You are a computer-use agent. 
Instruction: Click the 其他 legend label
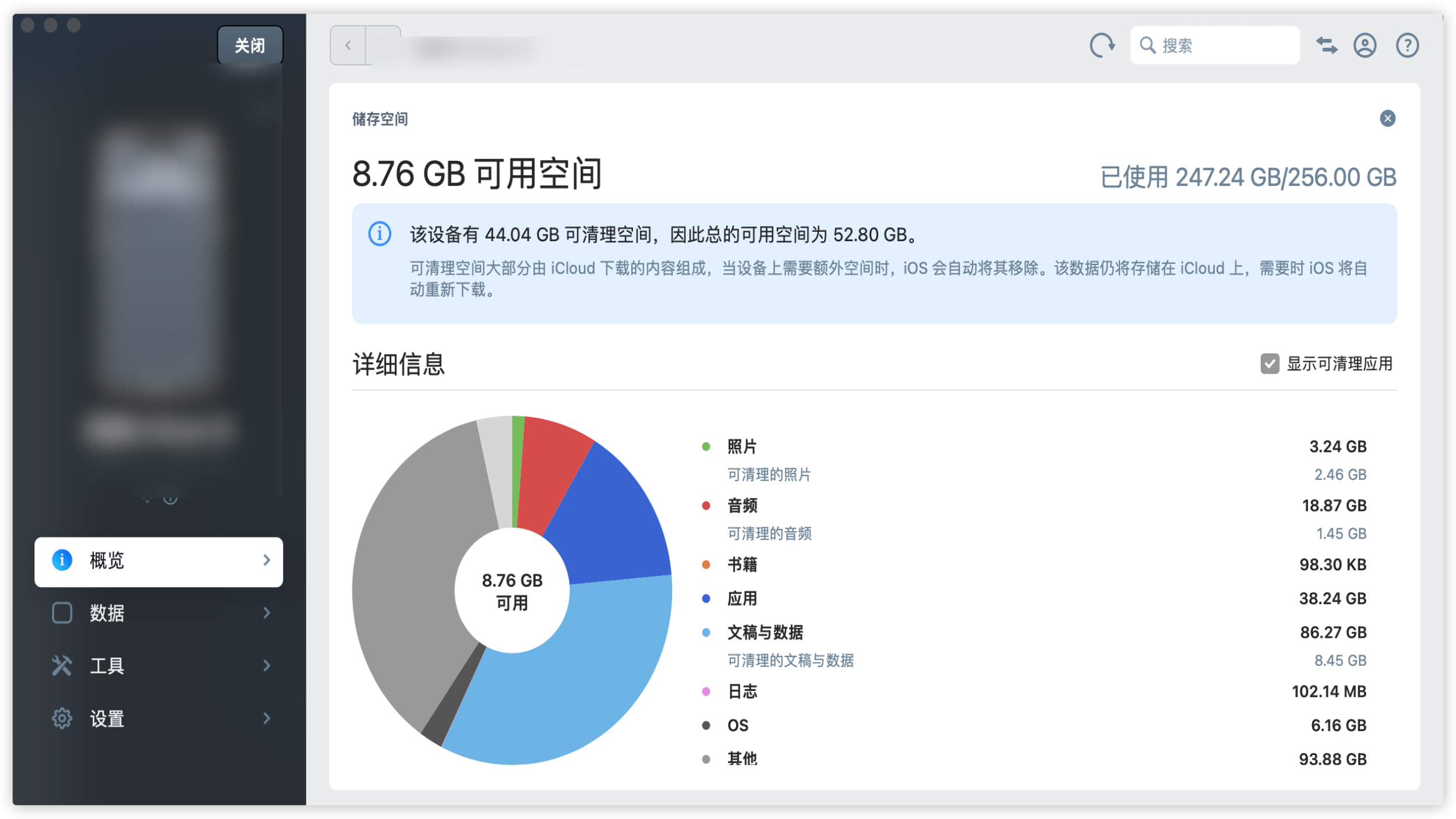[742, 760]
